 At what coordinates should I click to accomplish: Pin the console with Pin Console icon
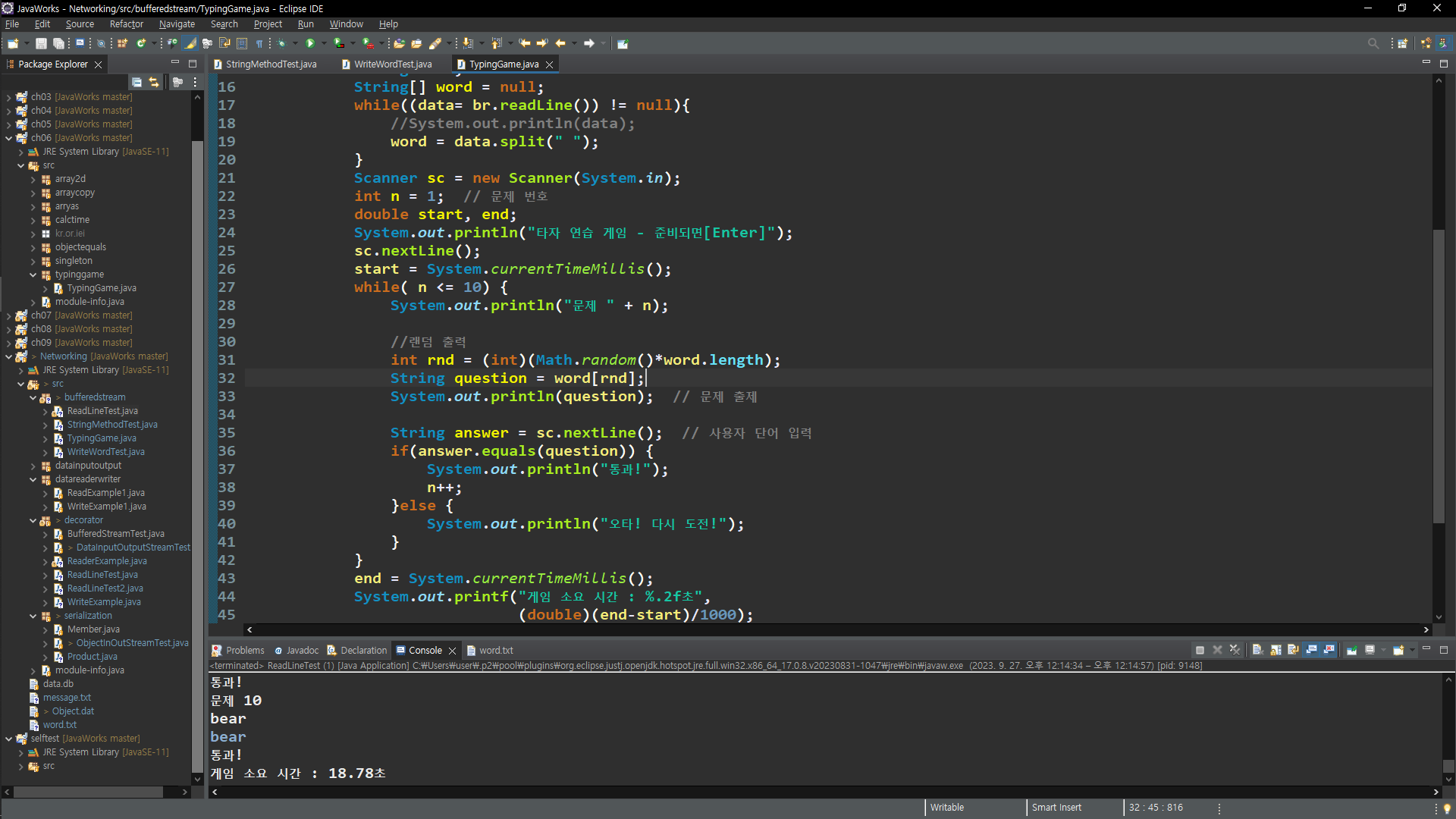point(1351,650)
